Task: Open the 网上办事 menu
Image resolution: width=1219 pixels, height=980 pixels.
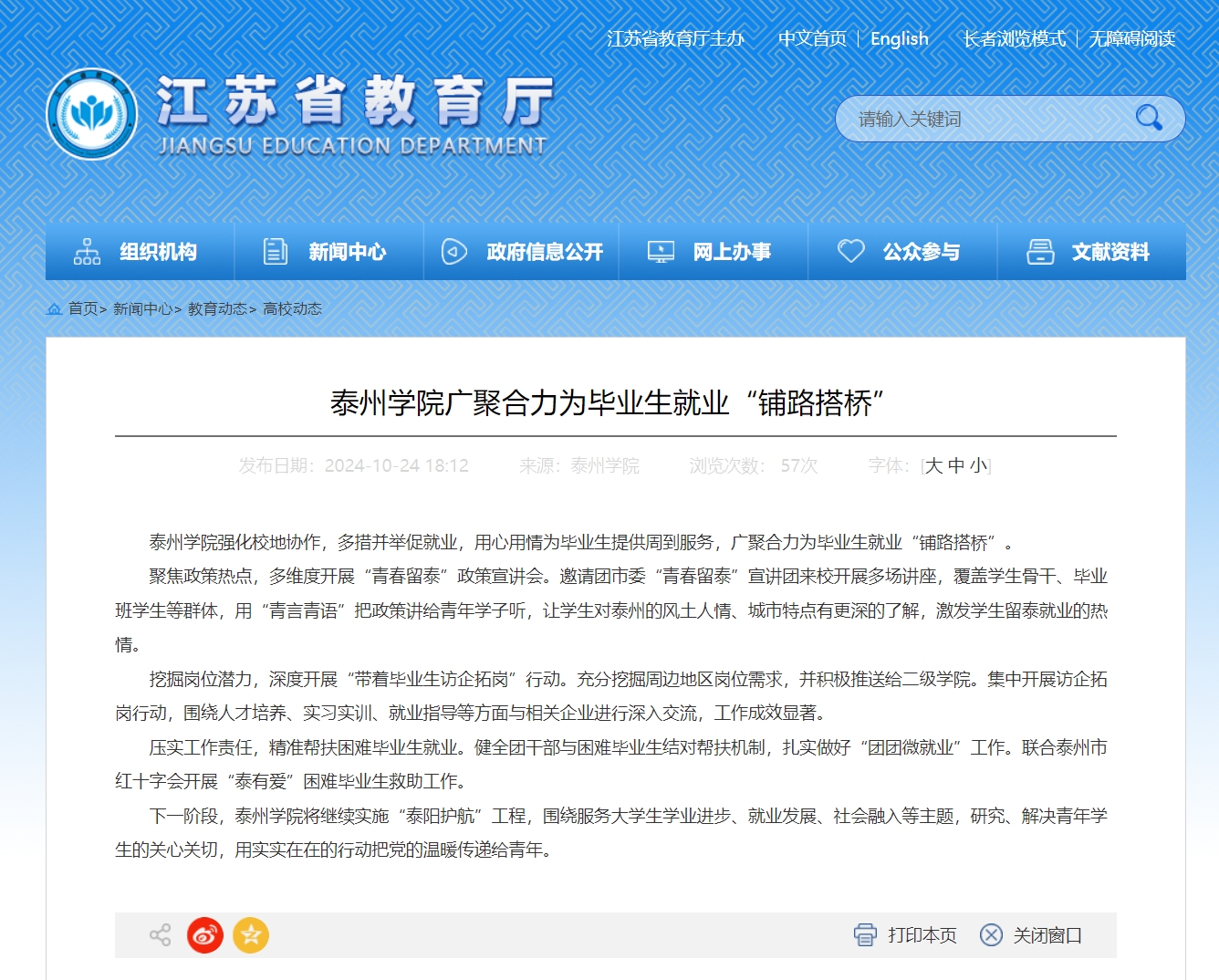Action: [x=713, y=252]
